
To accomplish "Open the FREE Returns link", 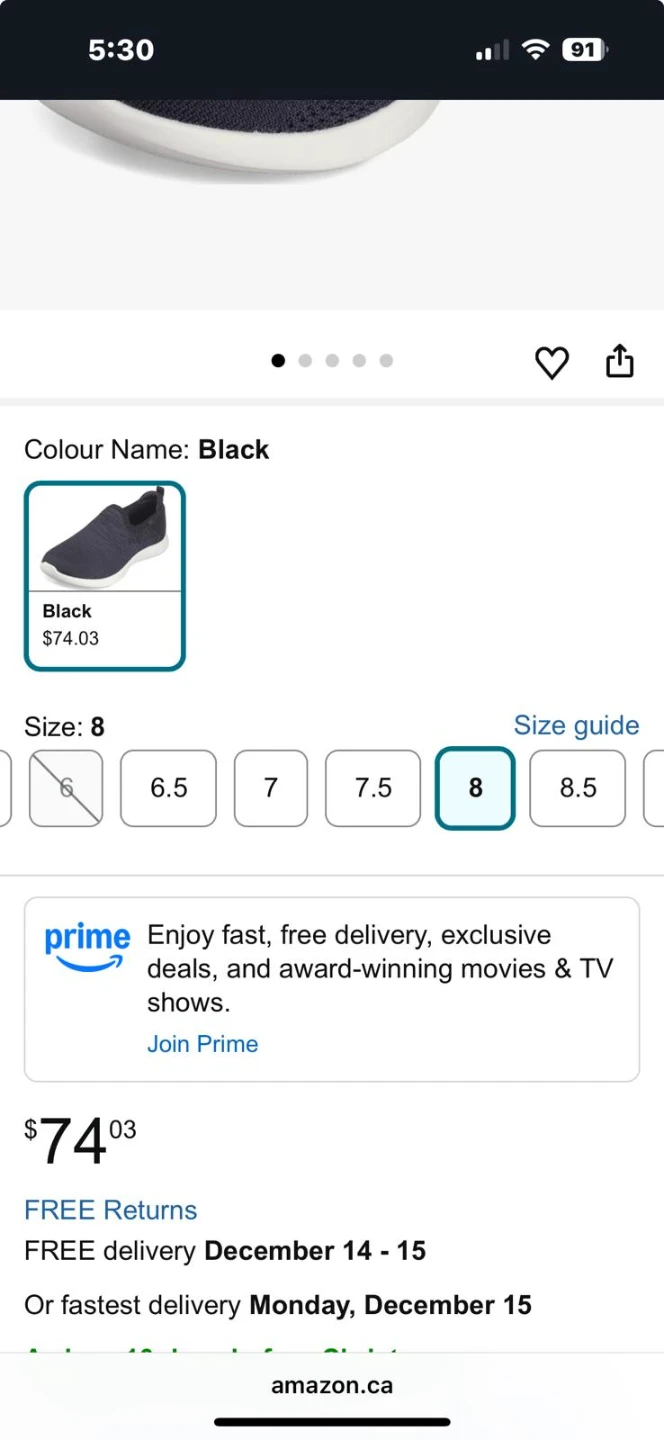I will 110,1210.
